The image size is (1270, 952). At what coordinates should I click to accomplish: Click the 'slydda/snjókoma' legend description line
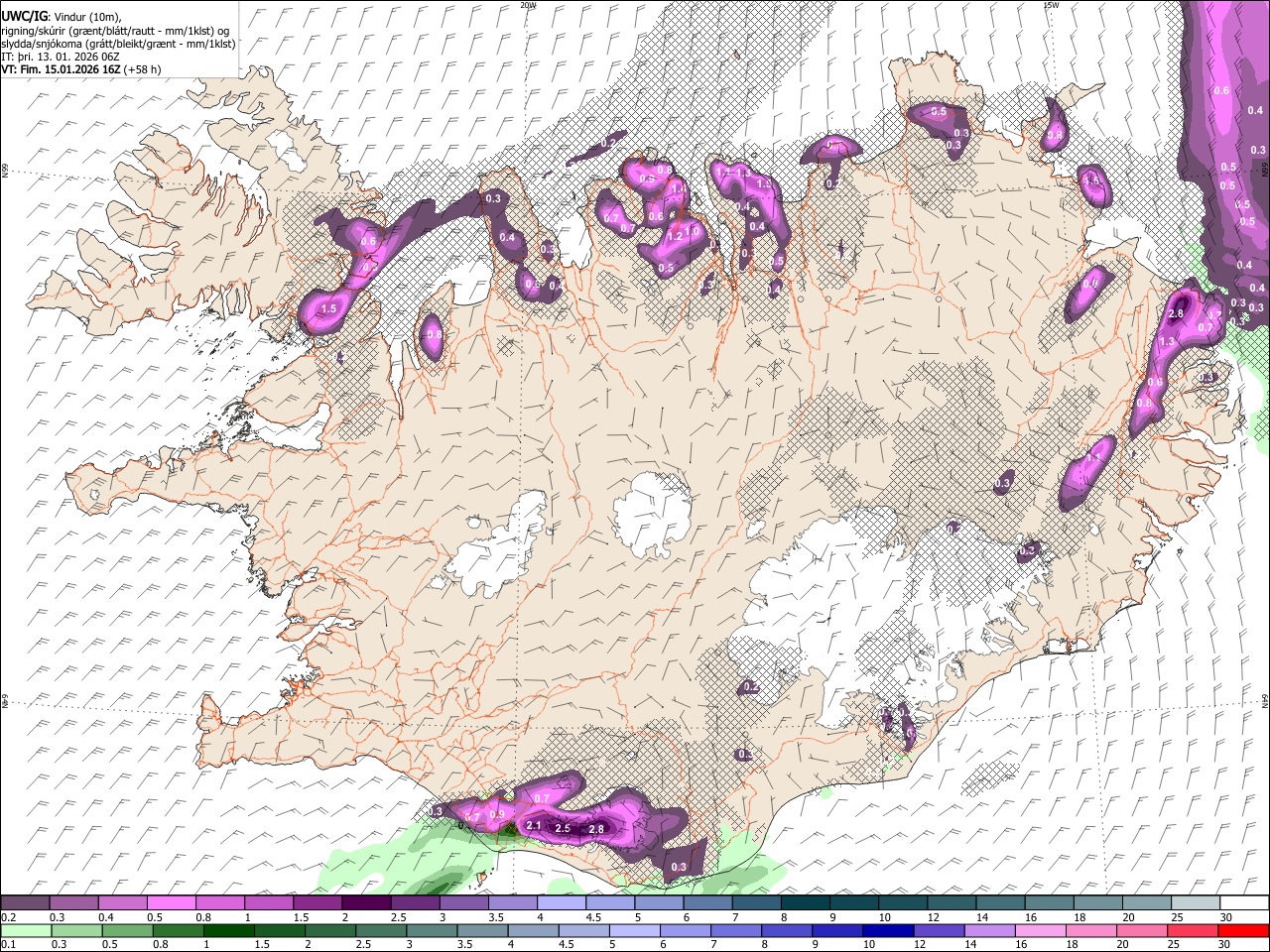(x=119, y=44)
